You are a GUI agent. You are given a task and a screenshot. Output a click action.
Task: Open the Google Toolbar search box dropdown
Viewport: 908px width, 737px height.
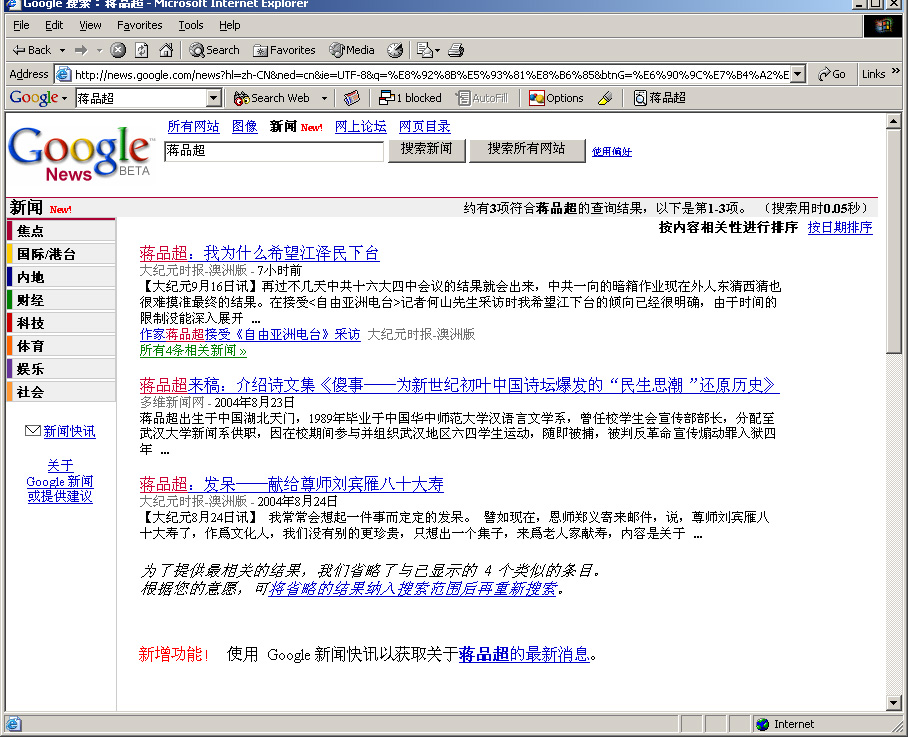213,98
